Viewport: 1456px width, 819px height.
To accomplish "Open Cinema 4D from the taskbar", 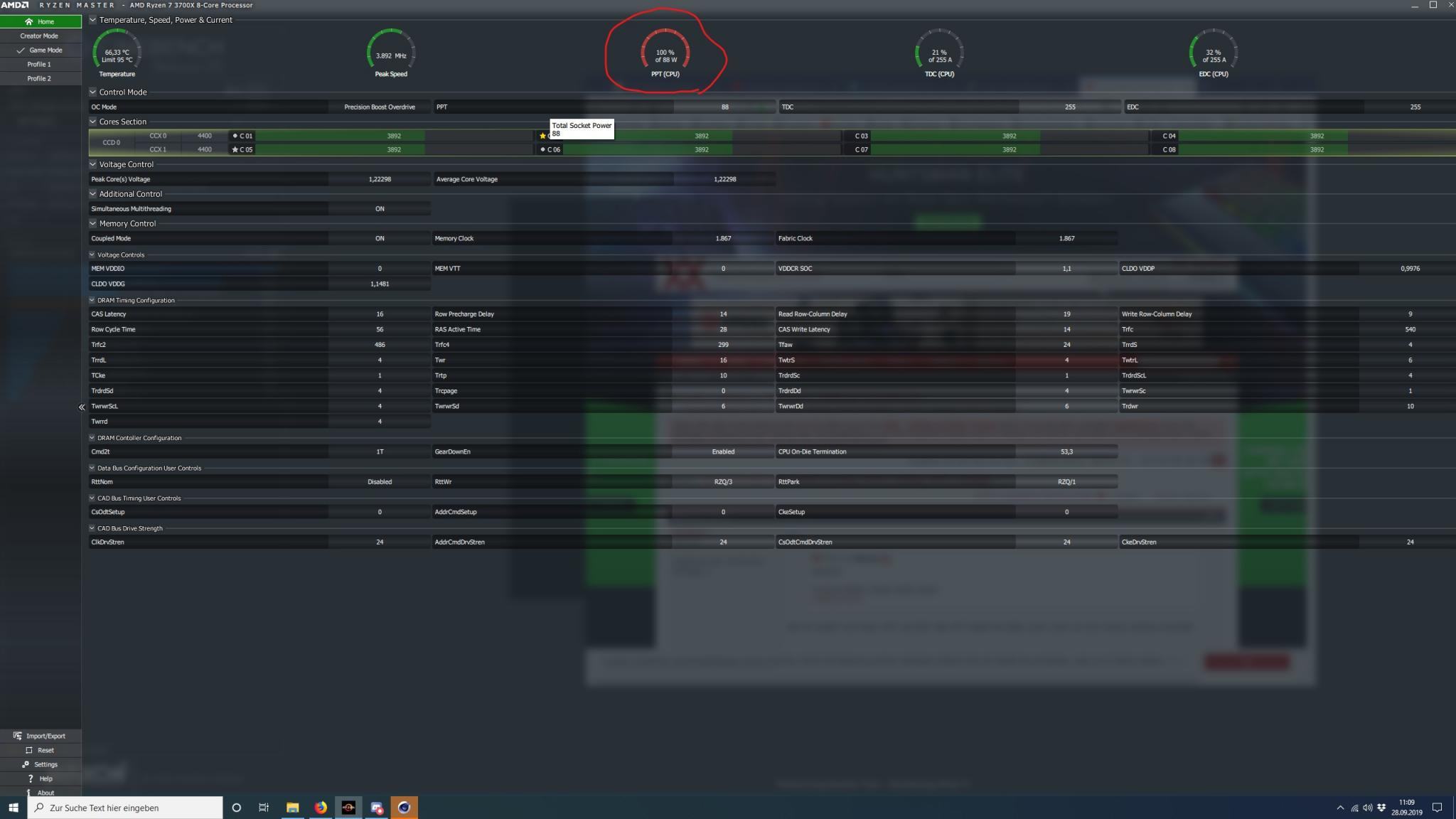I will click(x=404, y=808).
